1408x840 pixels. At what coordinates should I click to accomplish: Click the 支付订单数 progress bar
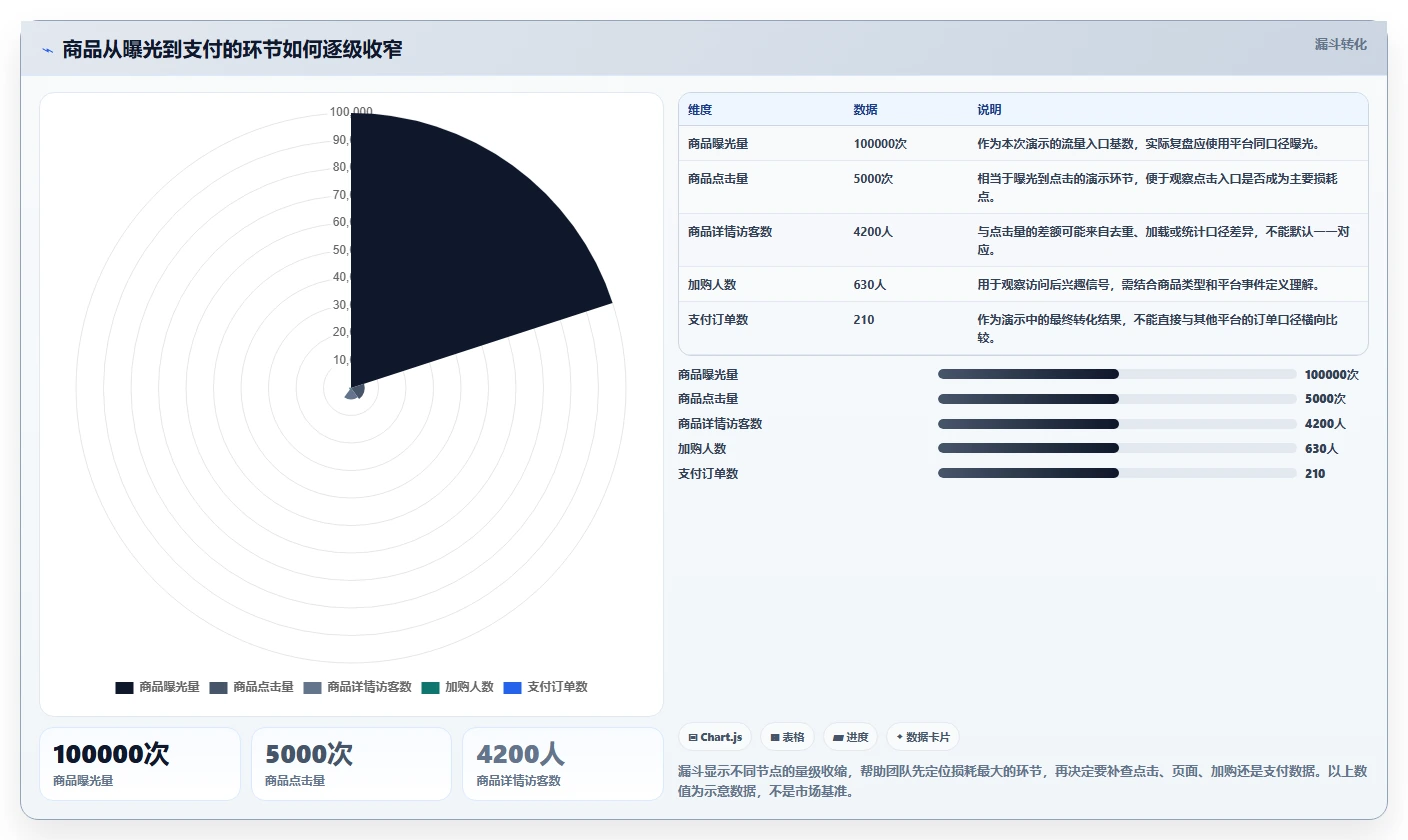(x=1117, y=473)
